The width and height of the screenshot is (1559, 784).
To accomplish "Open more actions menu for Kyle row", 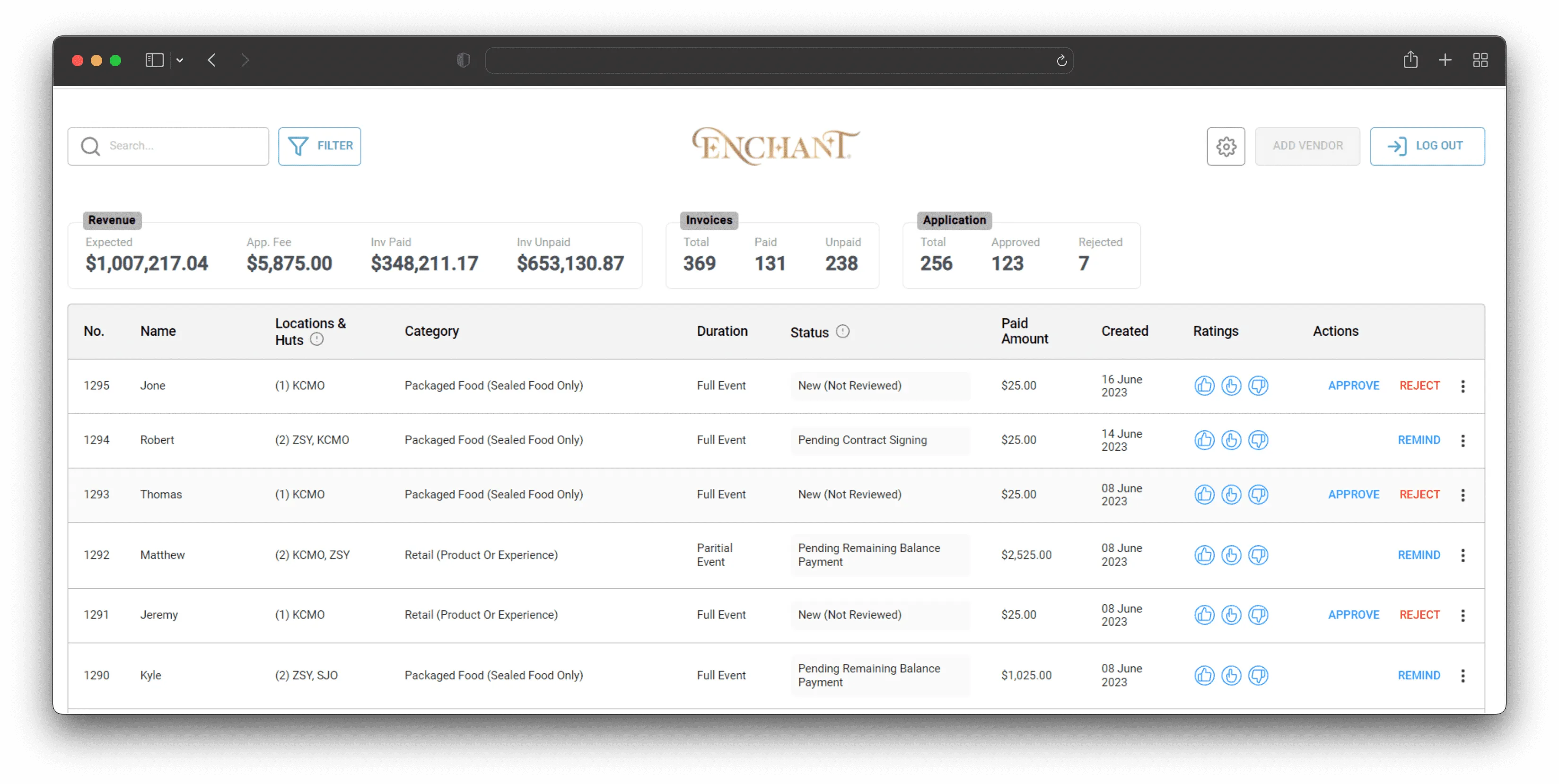I will click(x=1463, y=676).
